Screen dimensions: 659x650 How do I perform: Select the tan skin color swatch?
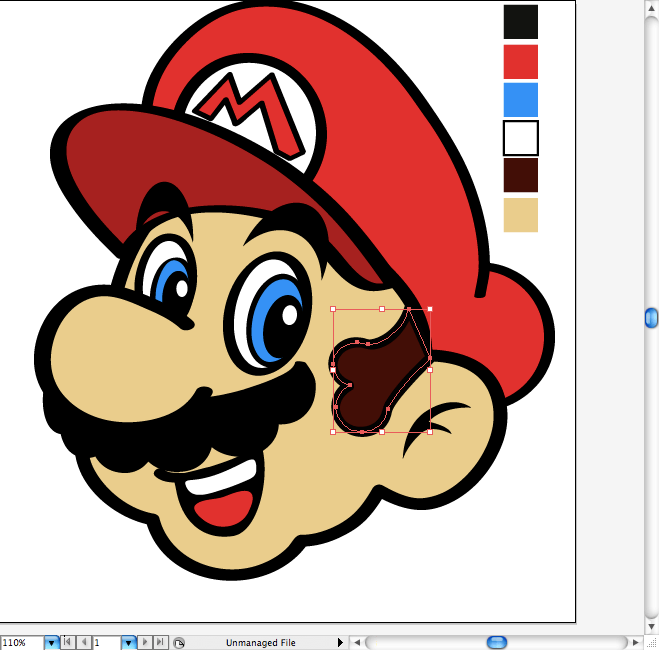[521, 215]
